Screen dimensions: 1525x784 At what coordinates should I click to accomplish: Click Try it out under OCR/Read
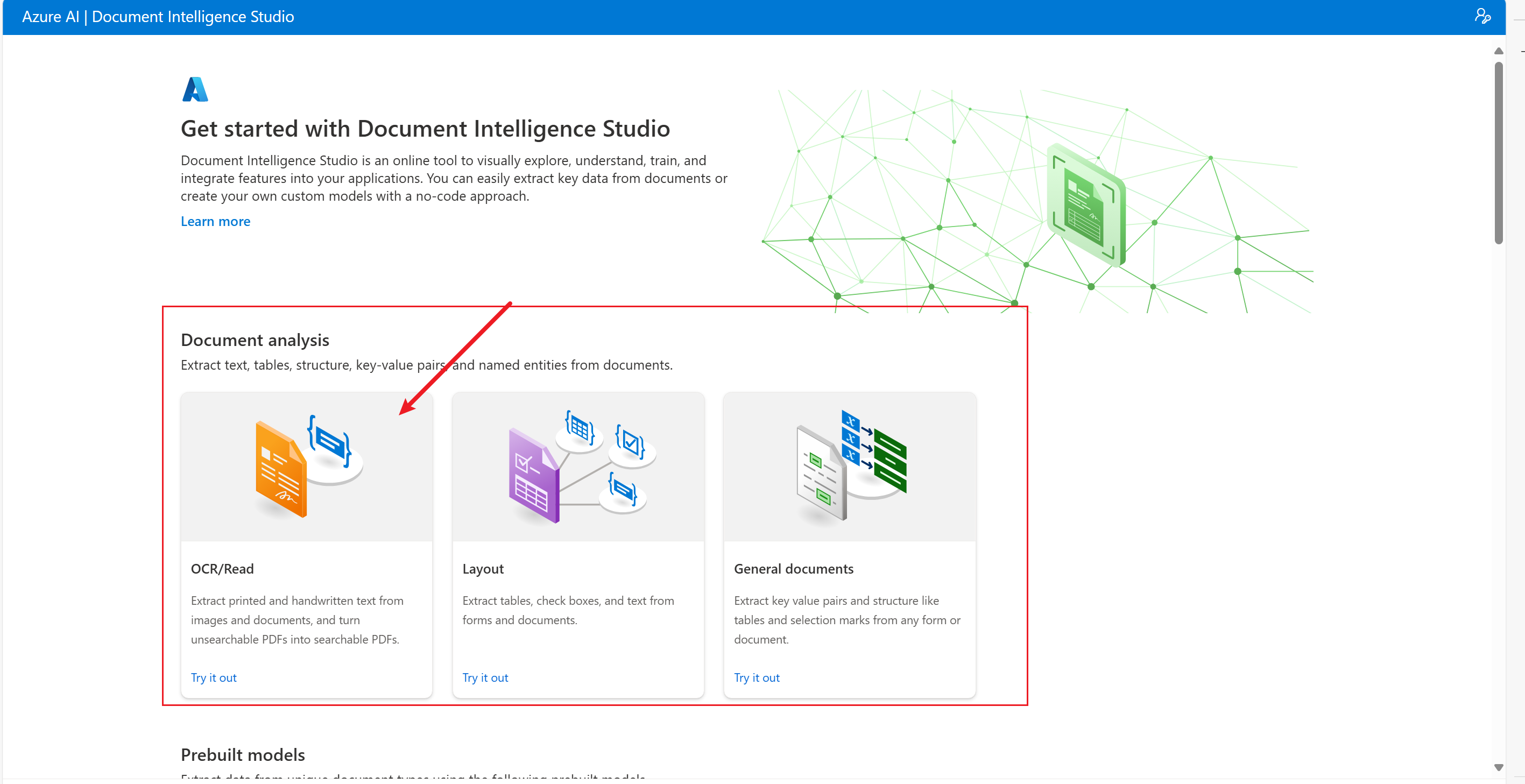(213, 677)
